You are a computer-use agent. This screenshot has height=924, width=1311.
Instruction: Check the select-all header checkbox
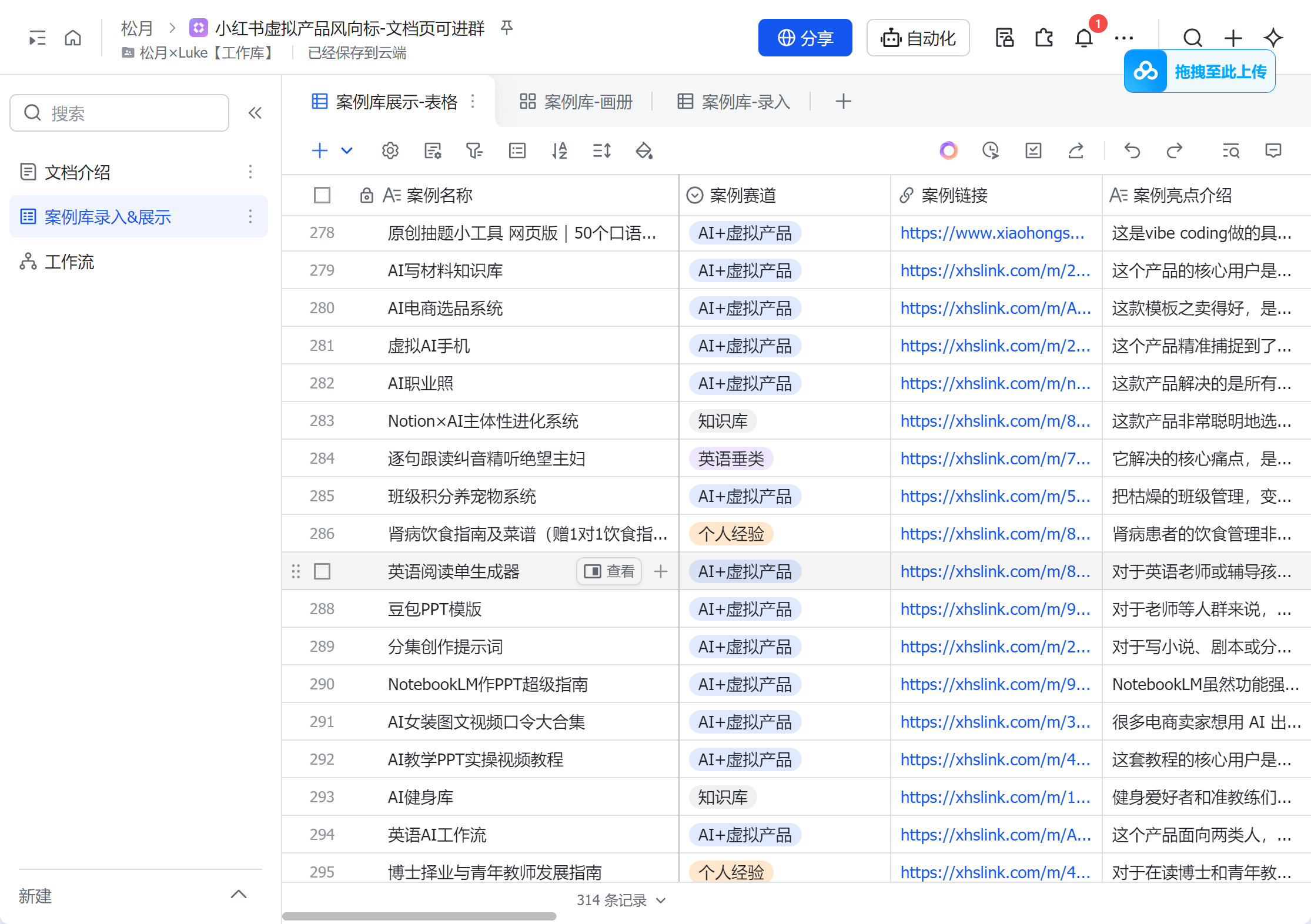[x=322, y=195]
